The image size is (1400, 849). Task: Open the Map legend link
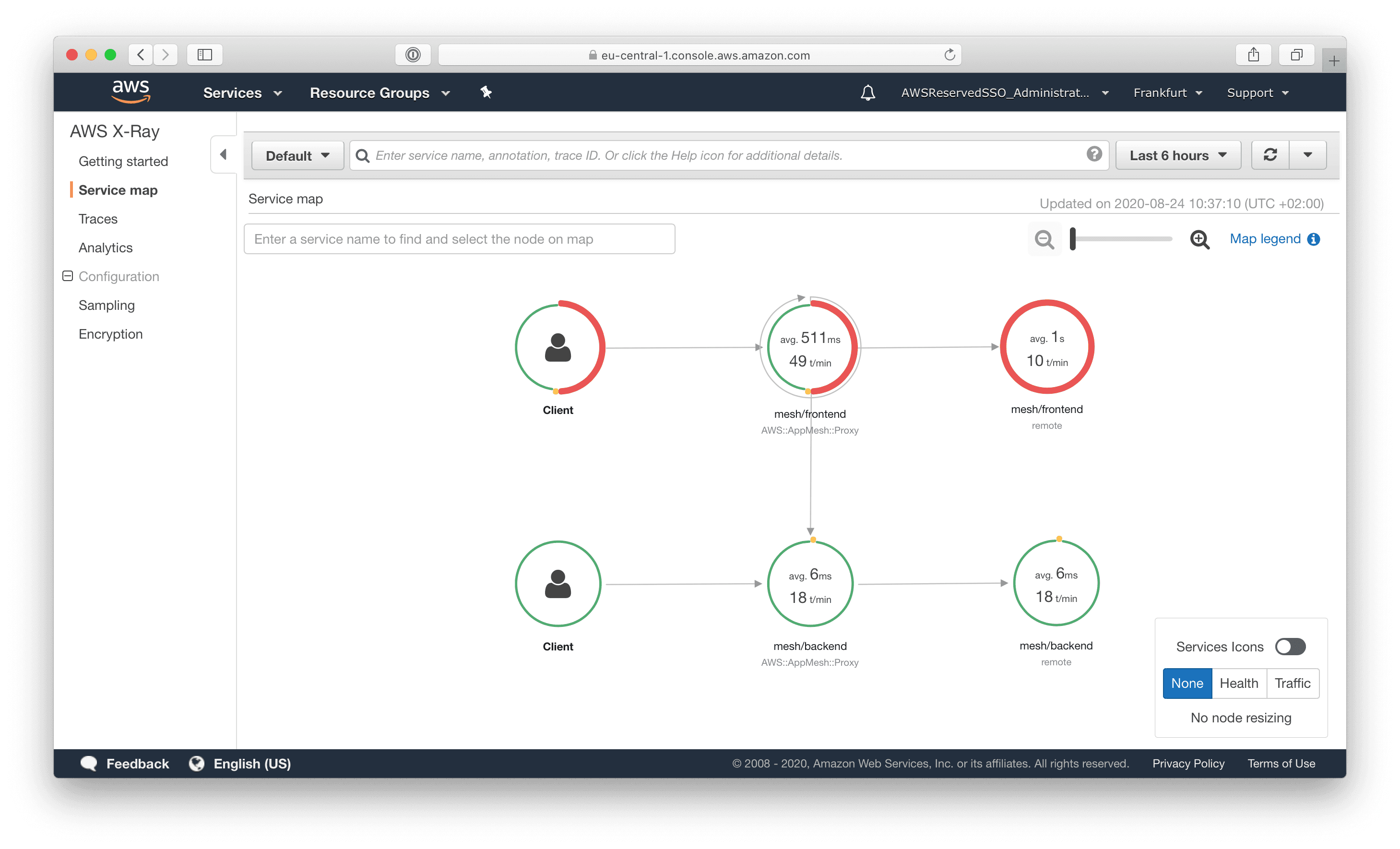tap(1265, 238)
